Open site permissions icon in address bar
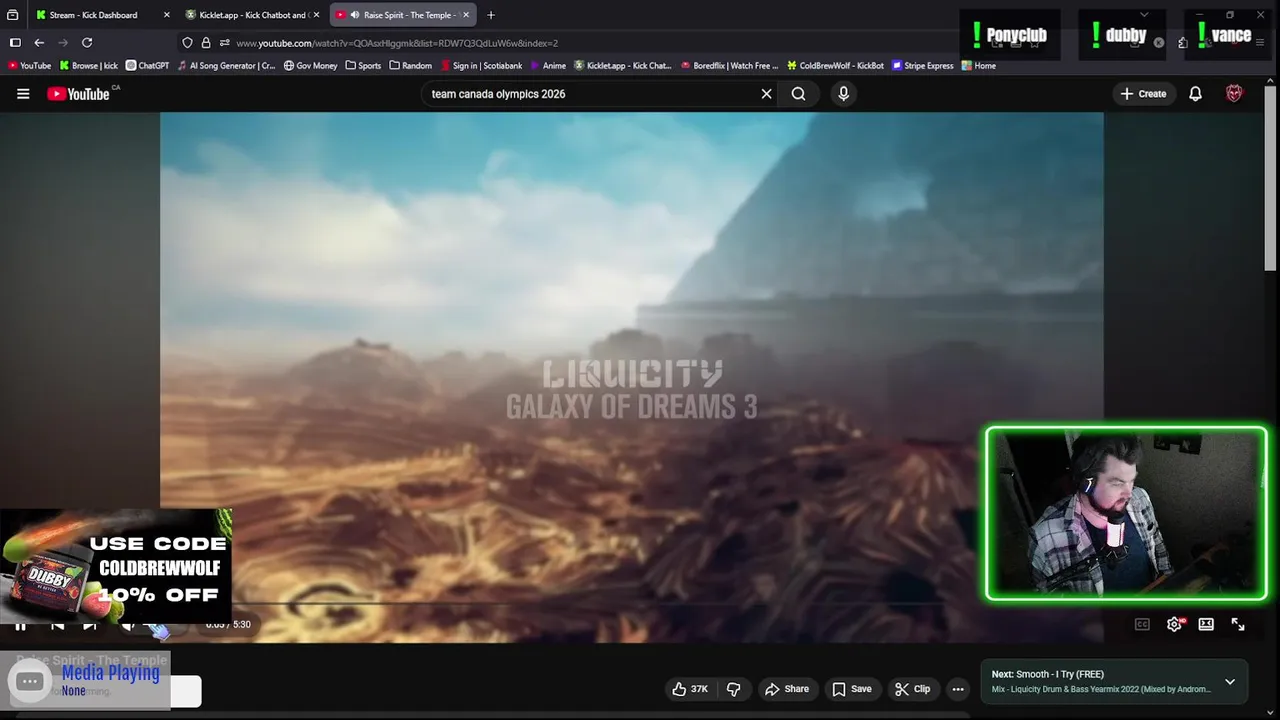 click(225, 43)
